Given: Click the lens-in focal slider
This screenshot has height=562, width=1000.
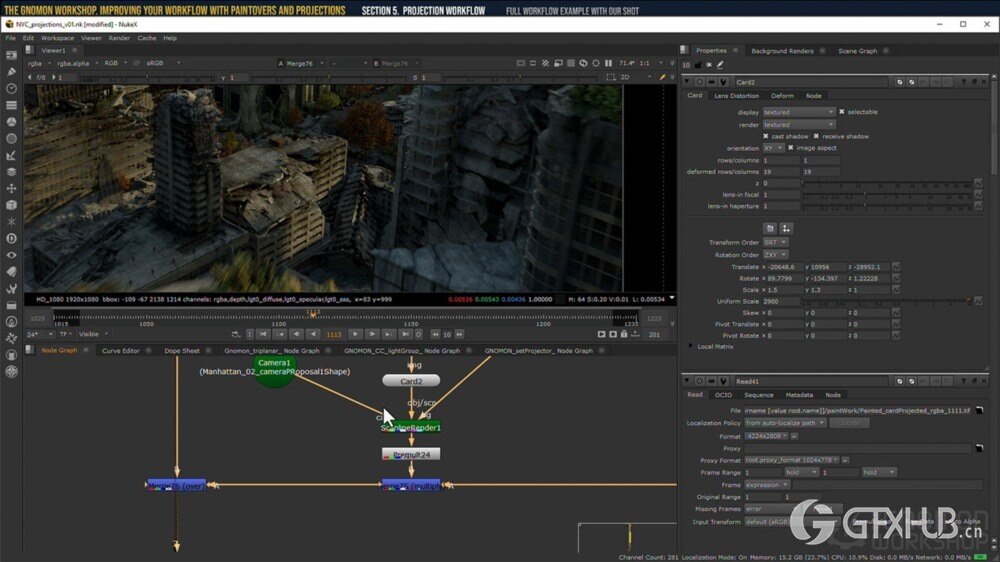Looking at the screenshot, I should [886, 195].
